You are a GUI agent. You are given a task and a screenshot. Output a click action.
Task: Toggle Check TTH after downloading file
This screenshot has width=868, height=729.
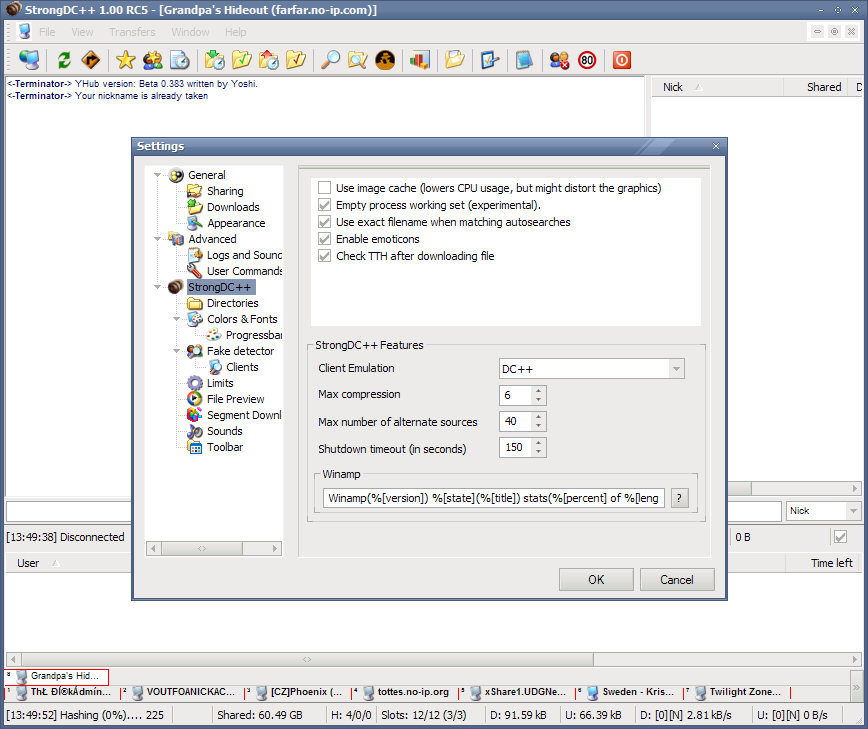pyautogui.click(x=324, y=256)
